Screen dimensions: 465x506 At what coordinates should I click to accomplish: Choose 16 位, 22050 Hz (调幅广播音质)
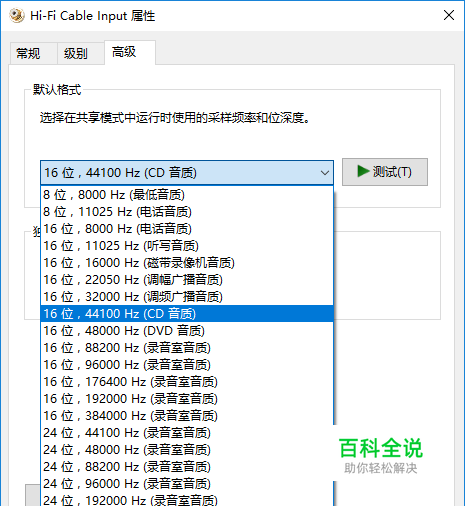(x=187, y=280)
